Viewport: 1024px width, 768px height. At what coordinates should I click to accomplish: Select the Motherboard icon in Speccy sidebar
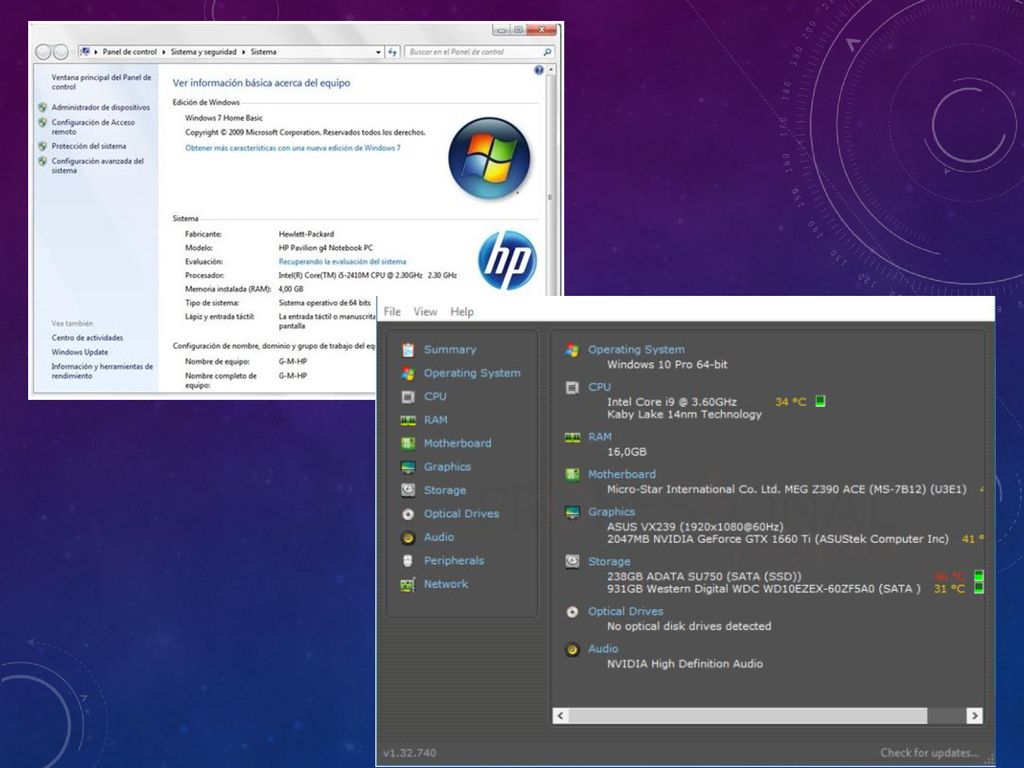tap(408, 444)
